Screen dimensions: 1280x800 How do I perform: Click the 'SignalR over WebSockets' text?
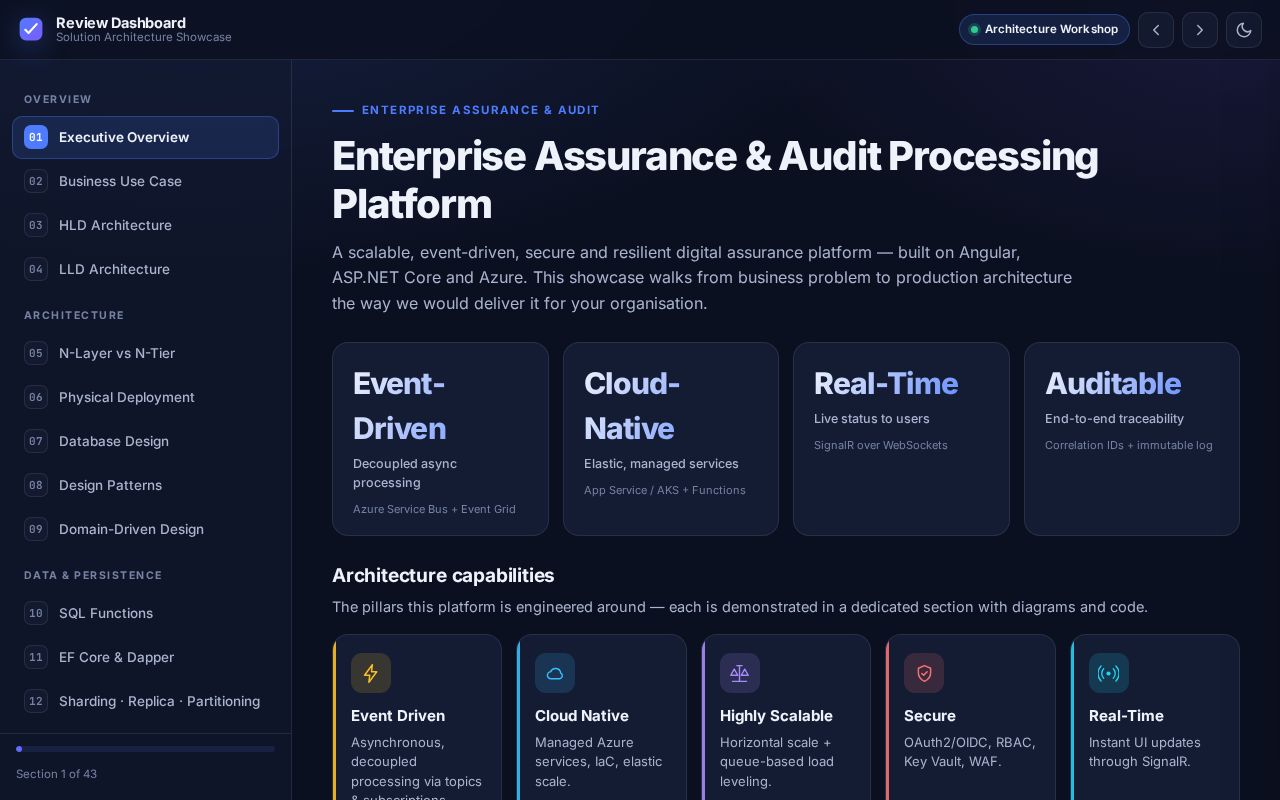click(x=881, y=445)
